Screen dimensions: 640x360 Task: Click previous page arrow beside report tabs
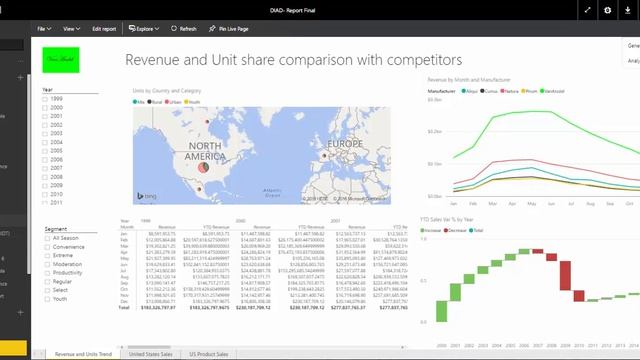coord(36,354)
